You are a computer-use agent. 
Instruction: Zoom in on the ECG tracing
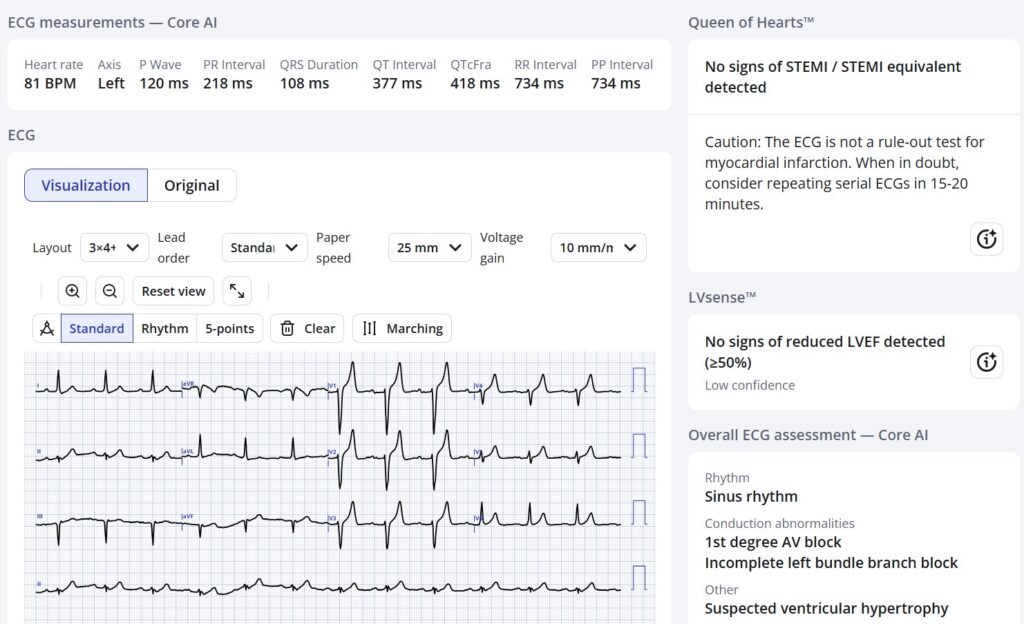point(72,291)
